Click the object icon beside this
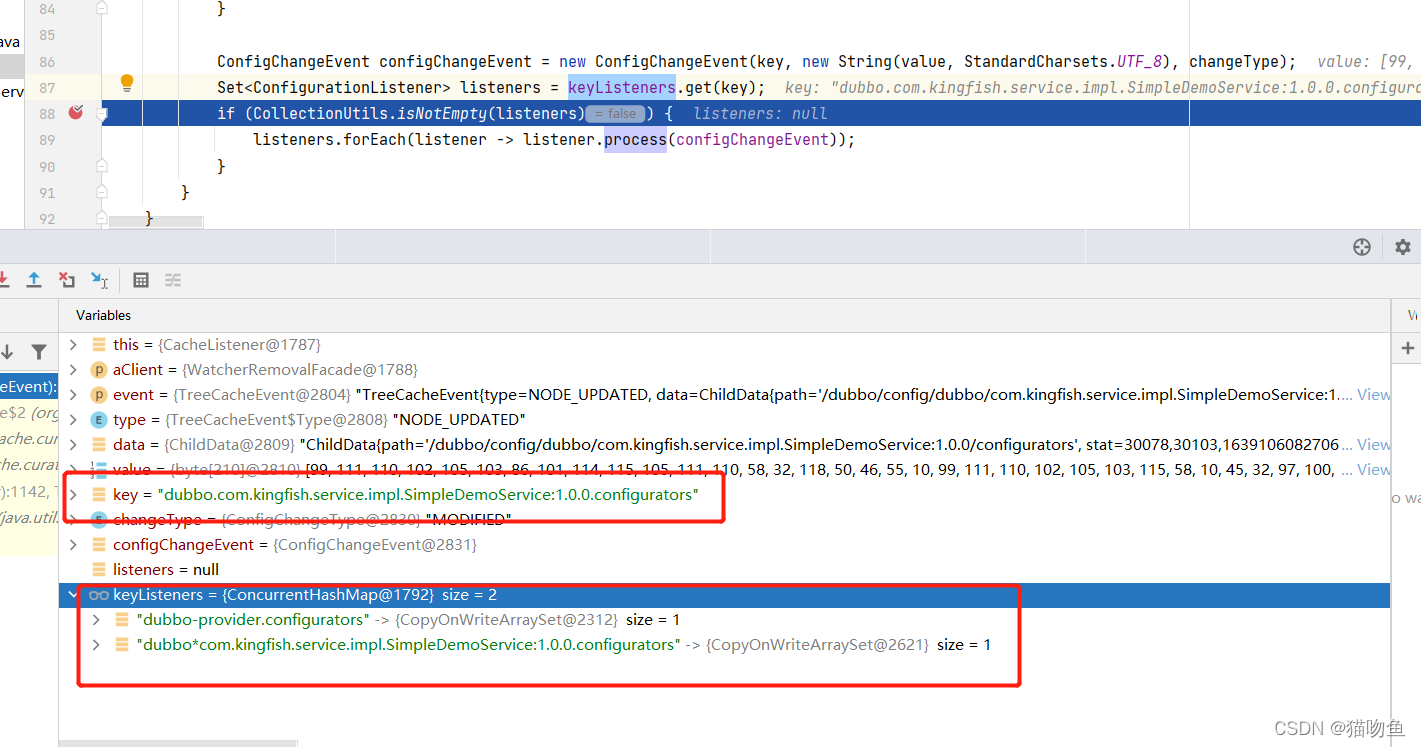 (98, 345)
